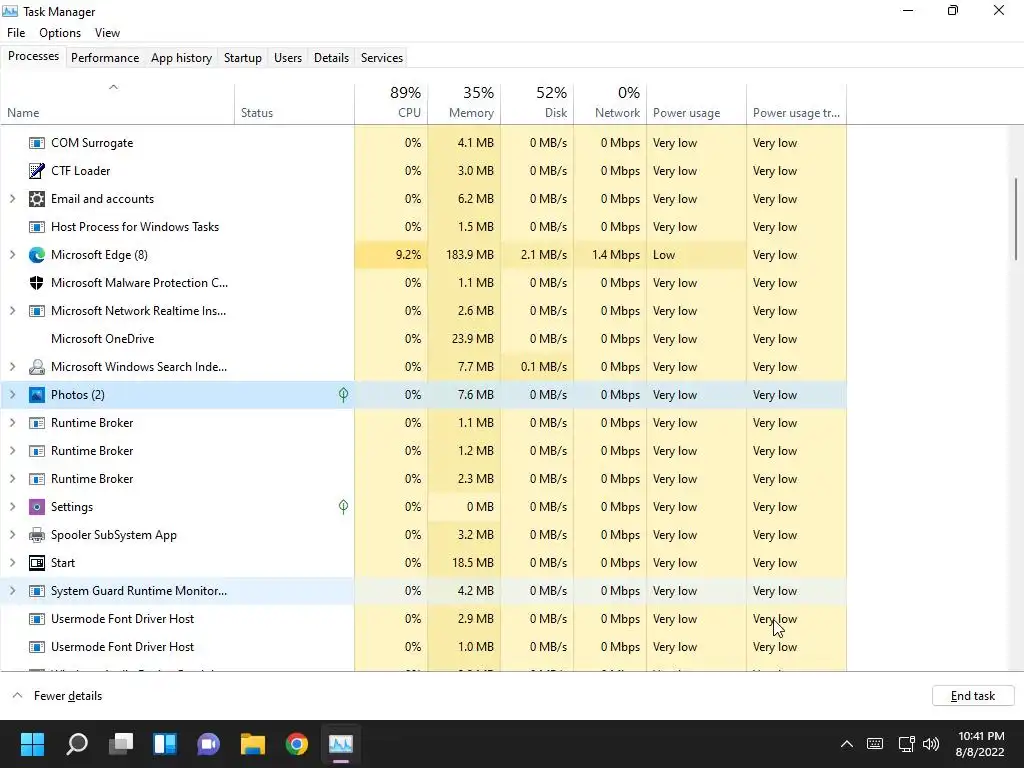
Task: Sort processes by Memory column header
Action: (x=464, y=103)
